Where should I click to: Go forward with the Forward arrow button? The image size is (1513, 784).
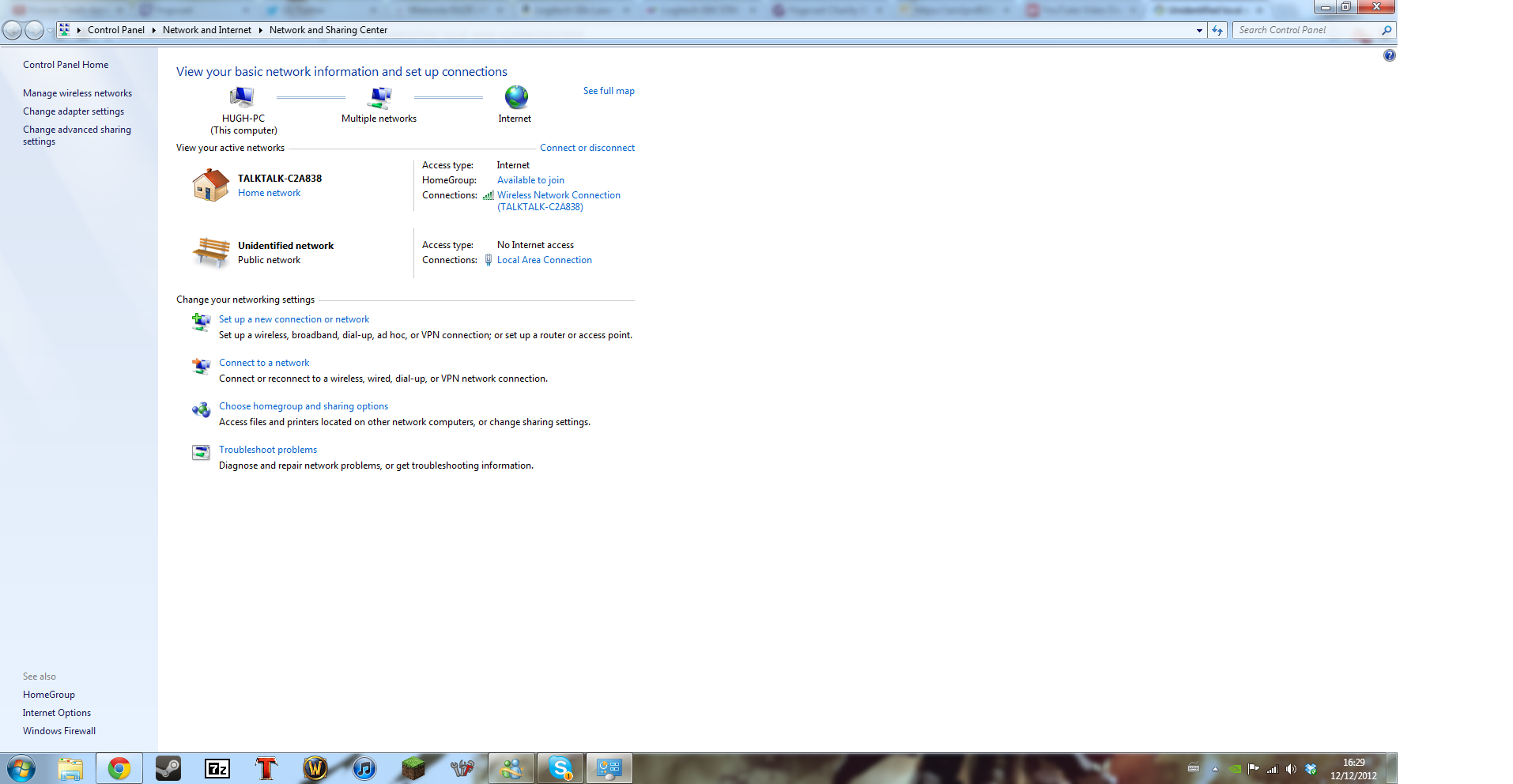[x=34, y=30]
